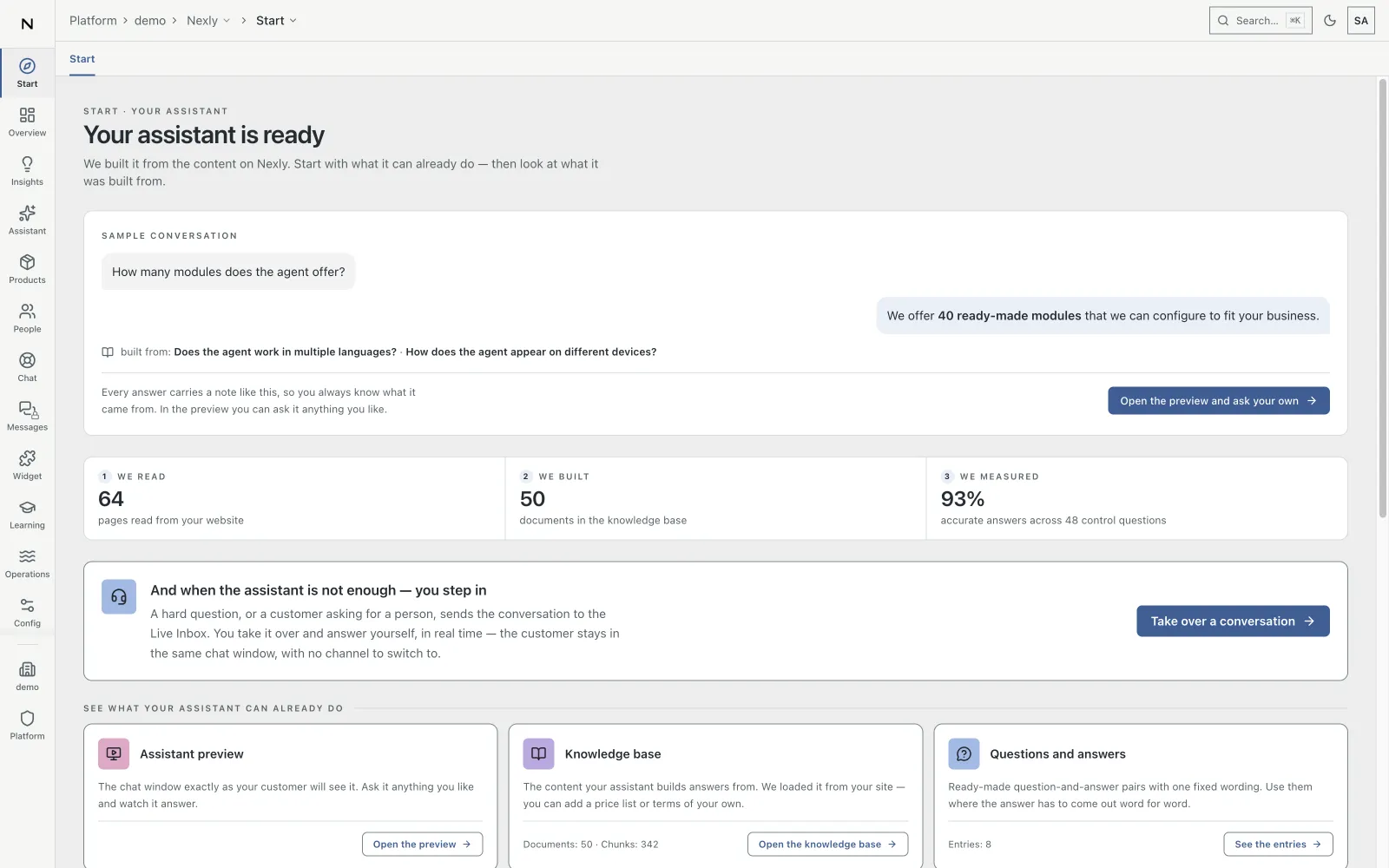
Task: Click Open the preview in Assistant preview card
Action: tap(422, 845)
